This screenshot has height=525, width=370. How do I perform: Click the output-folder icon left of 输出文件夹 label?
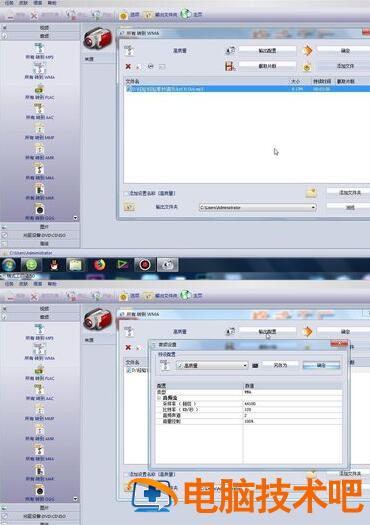[x=129, y=207]
